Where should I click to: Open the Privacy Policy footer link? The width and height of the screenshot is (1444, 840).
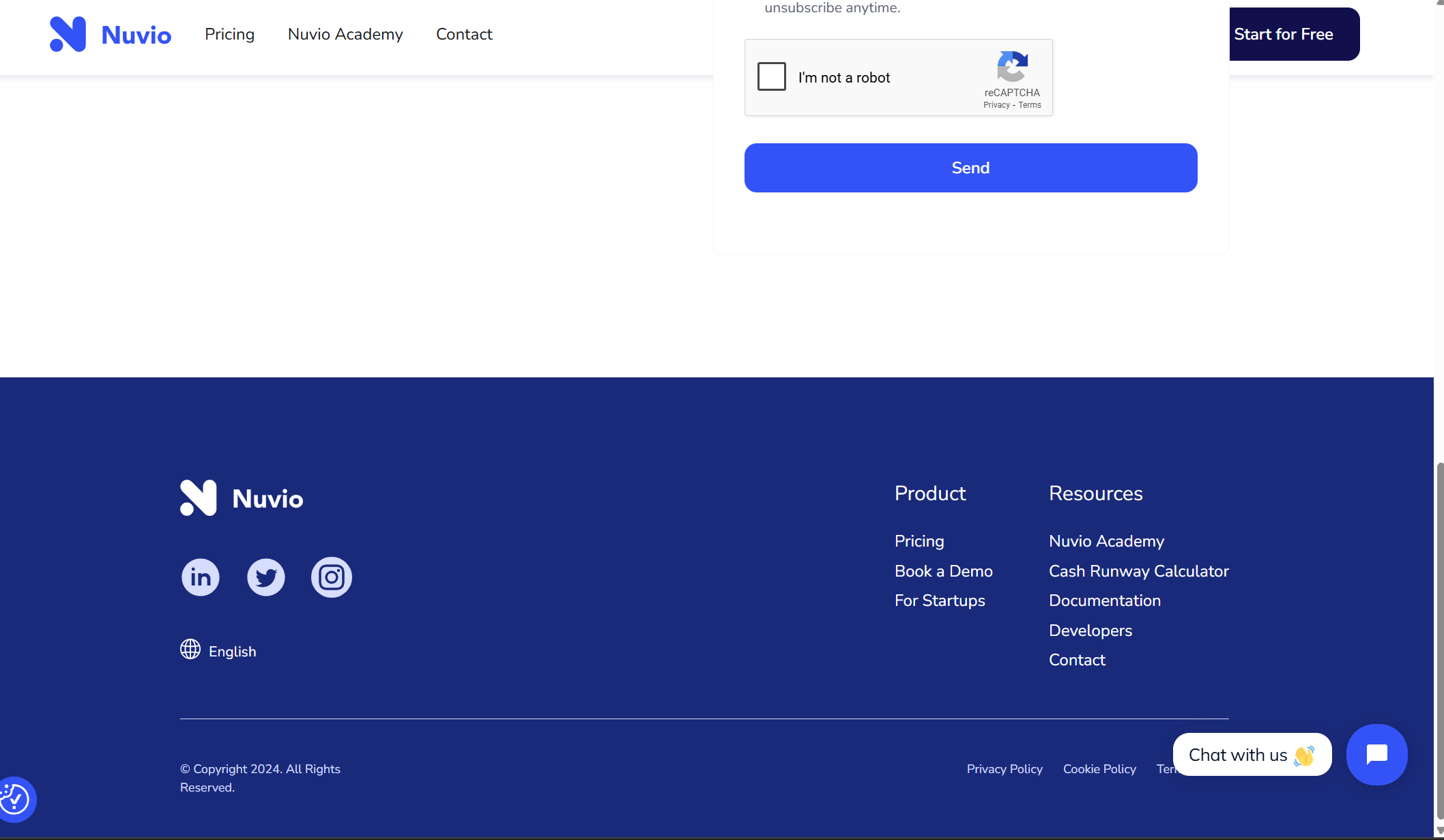[x=1005, y=769]
